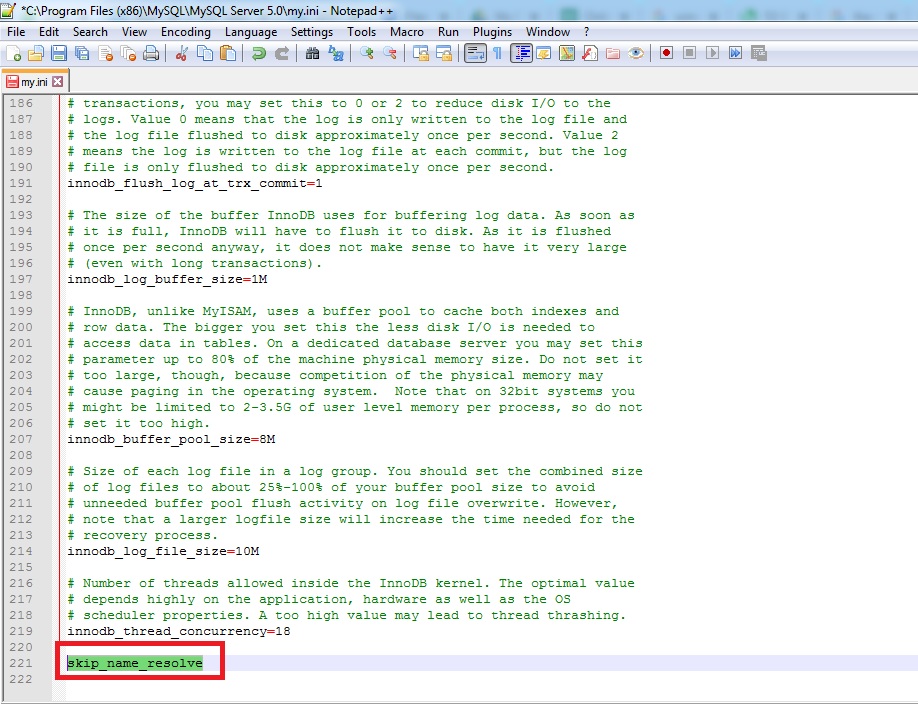Toggle Show All Characters pilcrow button
This screenshot has width=918, height=704.
[x=497, y=53]
